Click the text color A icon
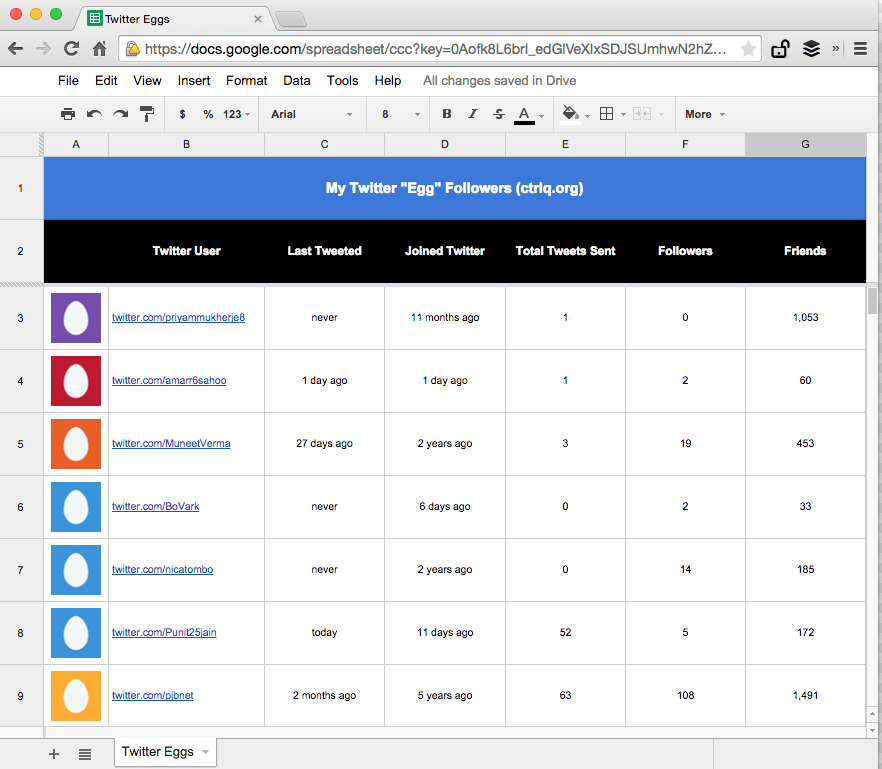Image resolution: width=882 pixels, height=769 pixels. [524, 114]
